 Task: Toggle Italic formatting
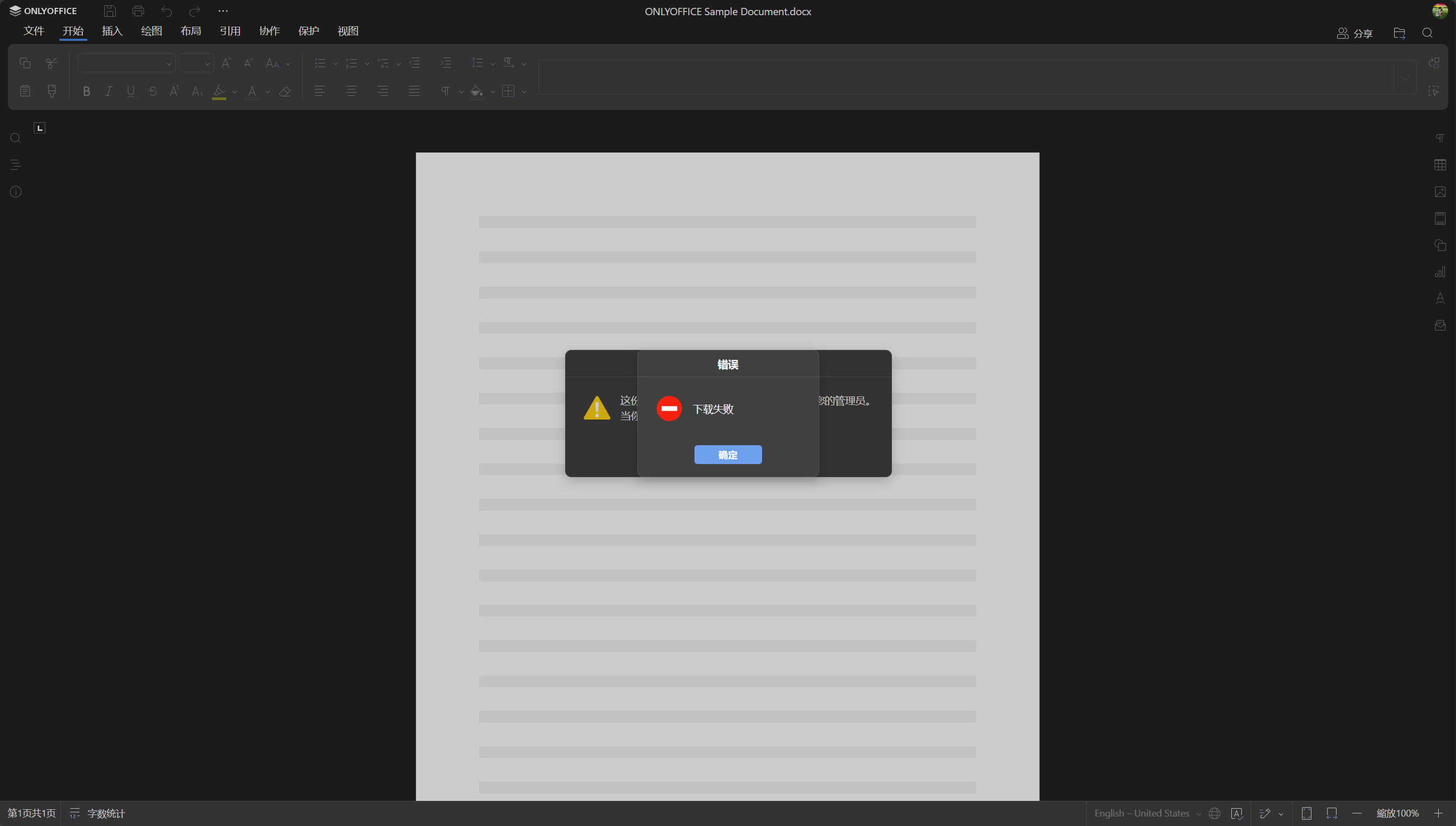(108, 91)
